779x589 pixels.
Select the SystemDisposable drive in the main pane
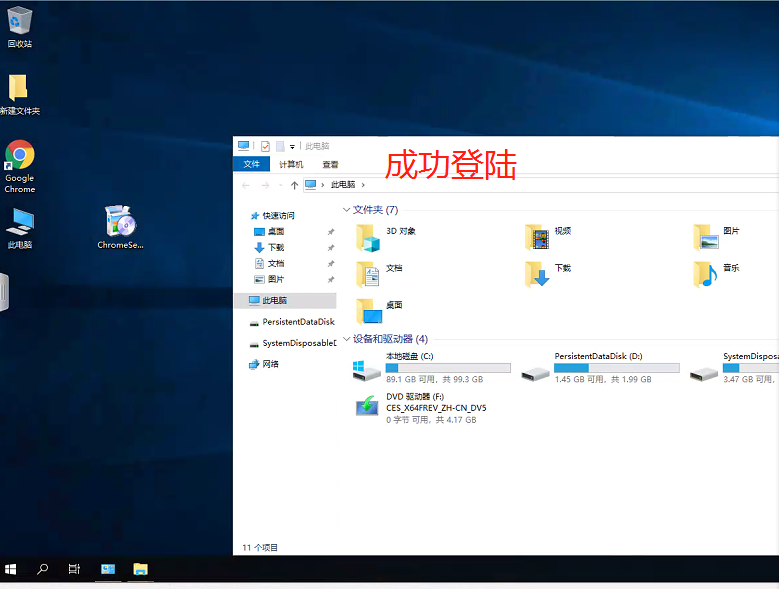point(734,368)
